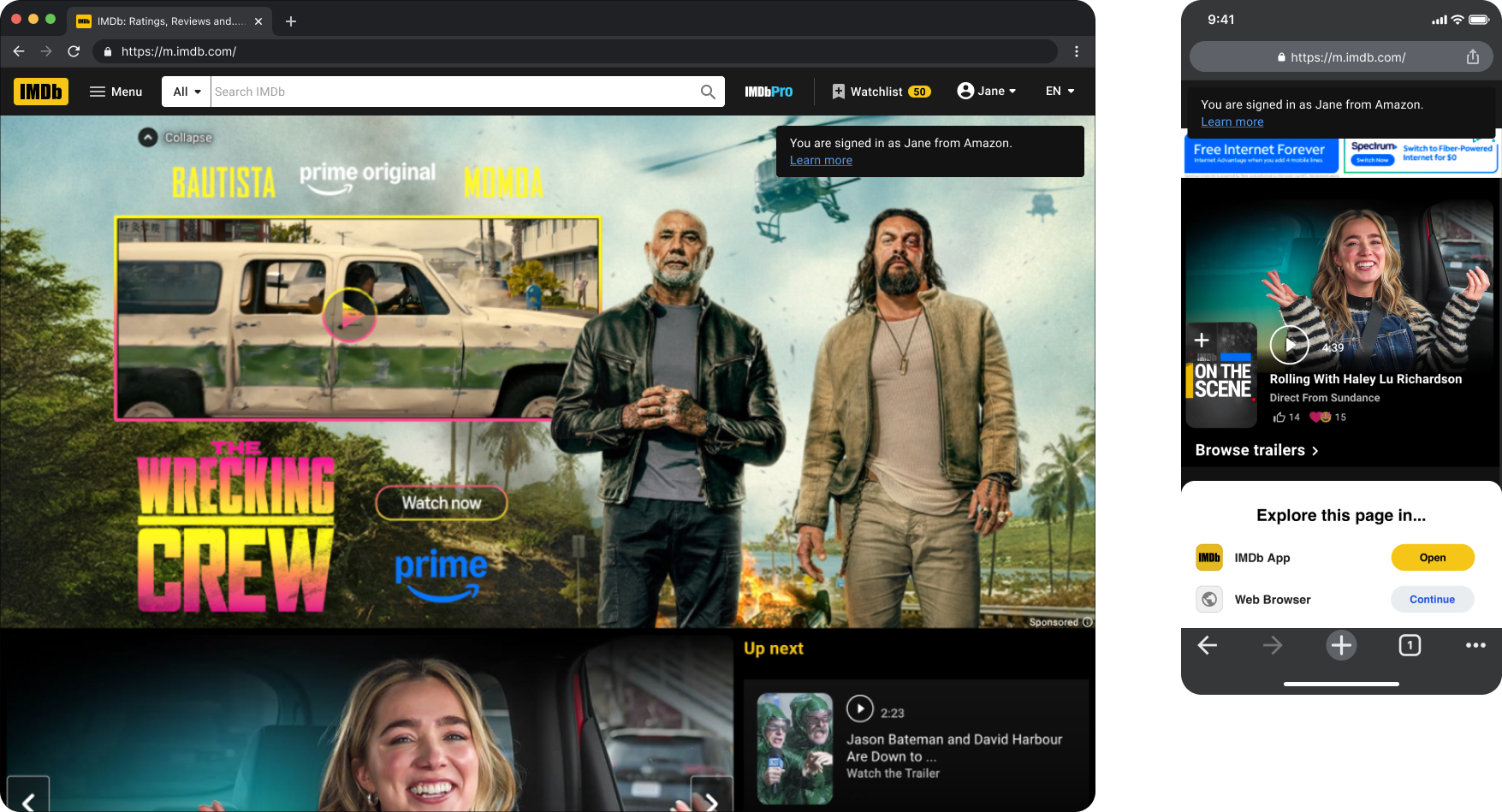Screen dimensions: 1502x812
Task: Click the desktop address bar URL
Action: (x=179, y=51)
